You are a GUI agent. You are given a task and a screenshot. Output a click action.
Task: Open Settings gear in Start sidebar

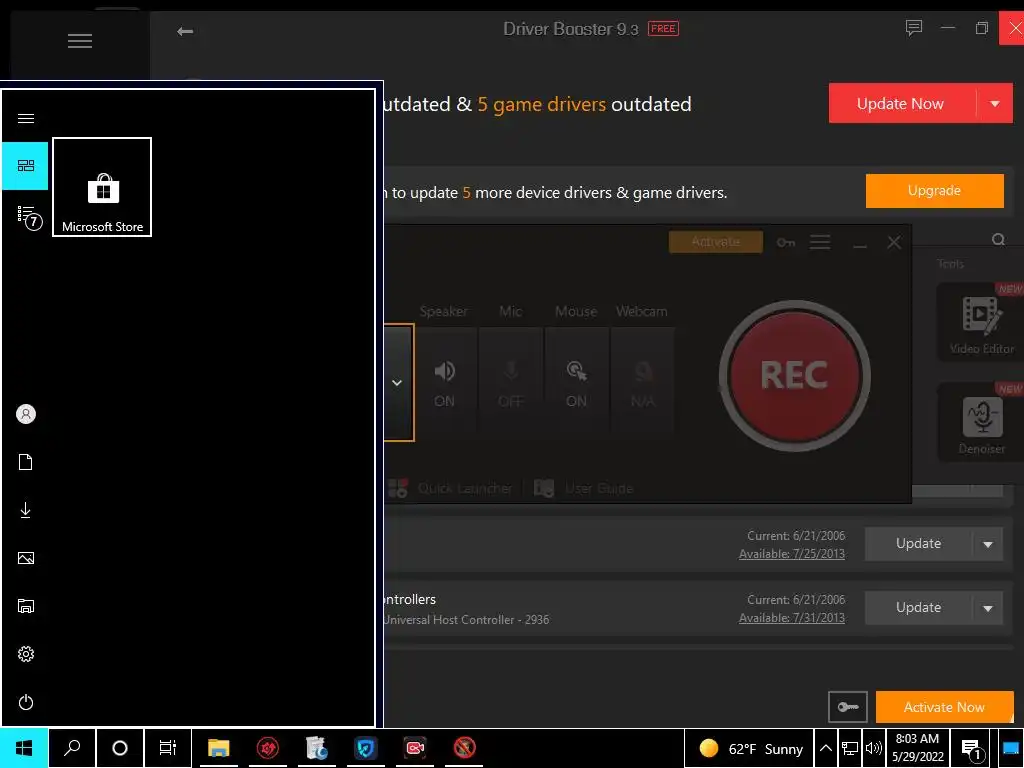(25, 654)
